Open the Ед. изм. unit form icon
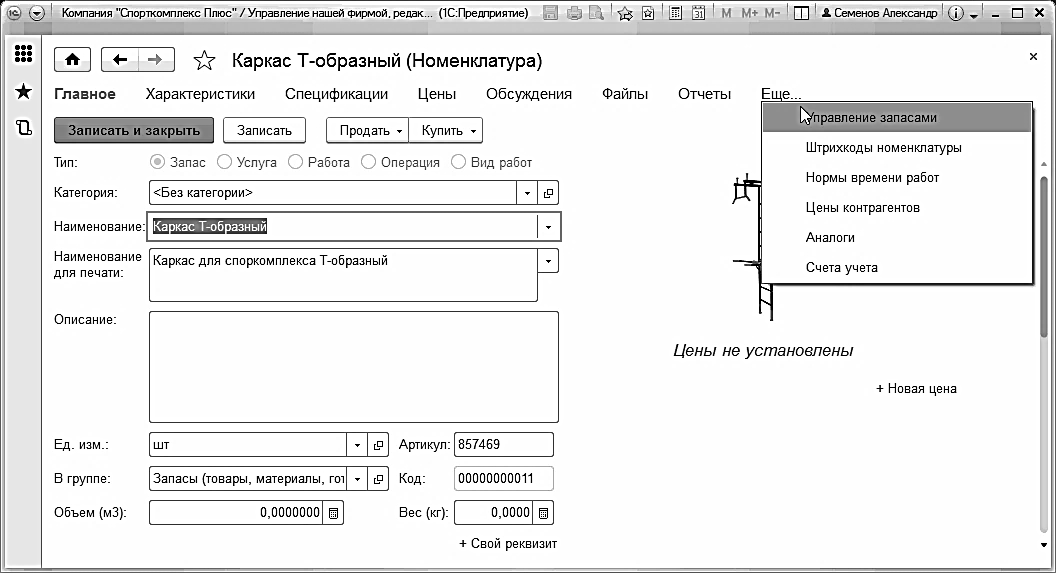The image size is (1056, 573). pyautogui.click(x=378, y=444)
